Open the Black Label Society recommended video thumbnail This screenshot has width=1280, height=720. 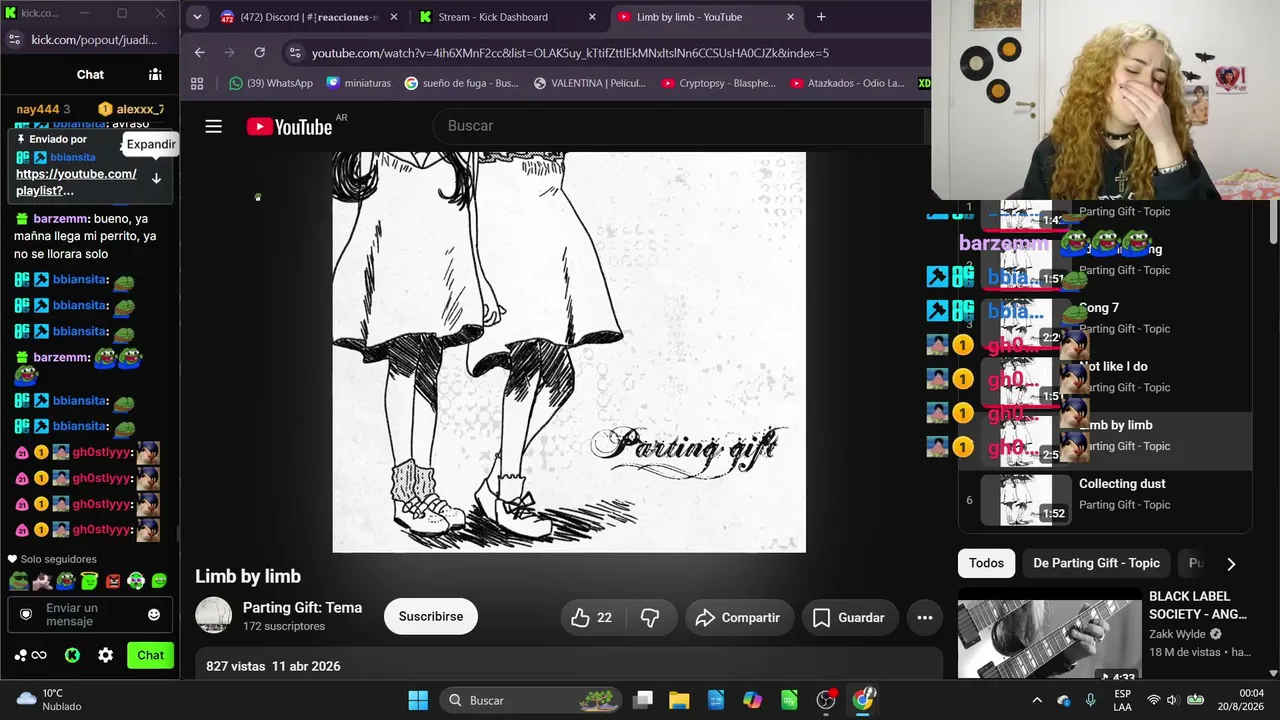[1049, 634]
